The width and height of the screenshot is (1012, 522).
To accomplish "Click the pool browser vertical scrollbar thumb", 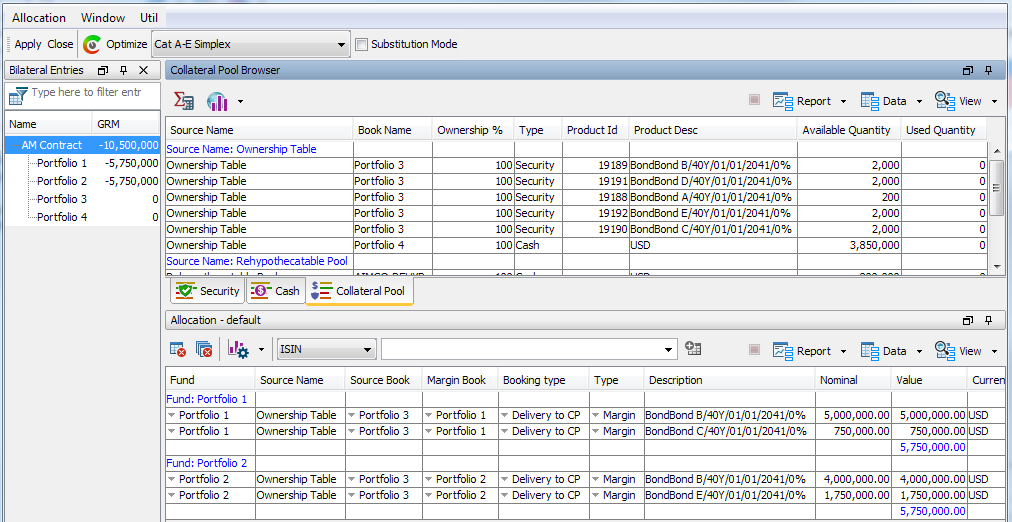I will click(997, 188).
